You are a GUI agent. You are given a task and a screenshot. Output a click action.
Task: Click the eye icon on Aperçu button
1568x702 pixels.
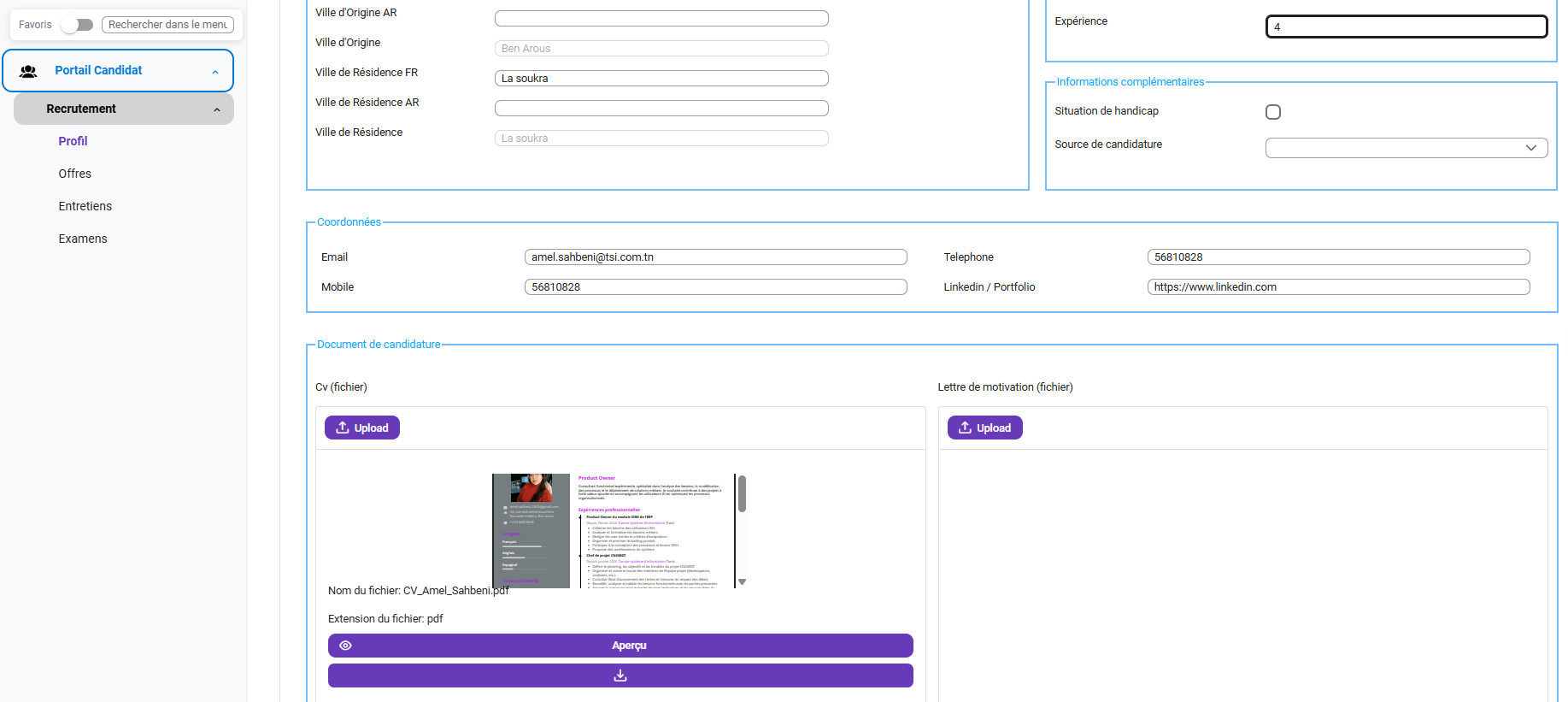coord(346,646)
